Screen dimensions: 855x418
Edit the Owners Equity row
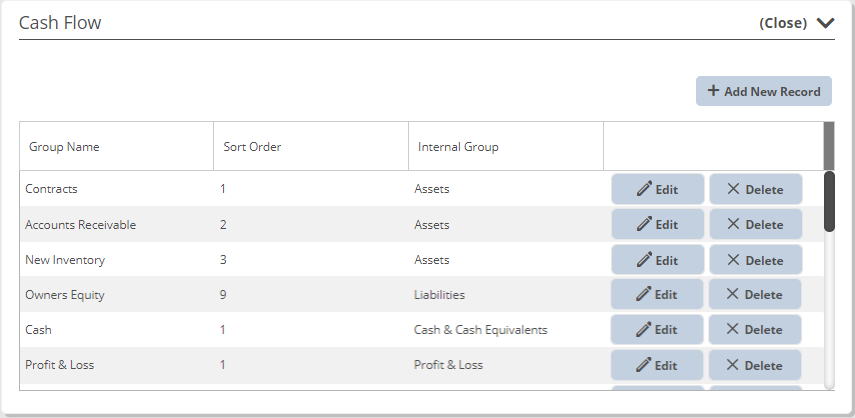[657, 294]
